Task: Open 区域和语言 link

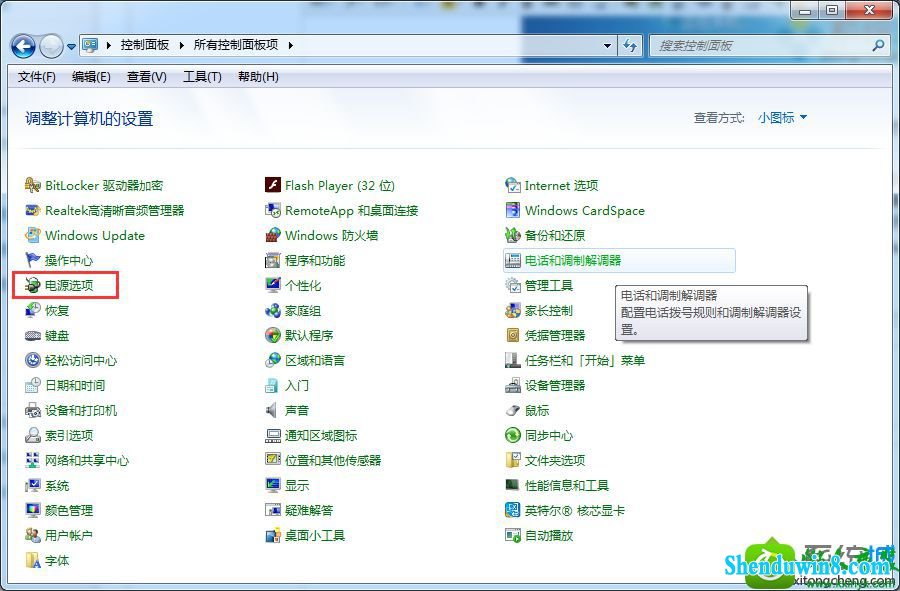Action: click(315, 360)
